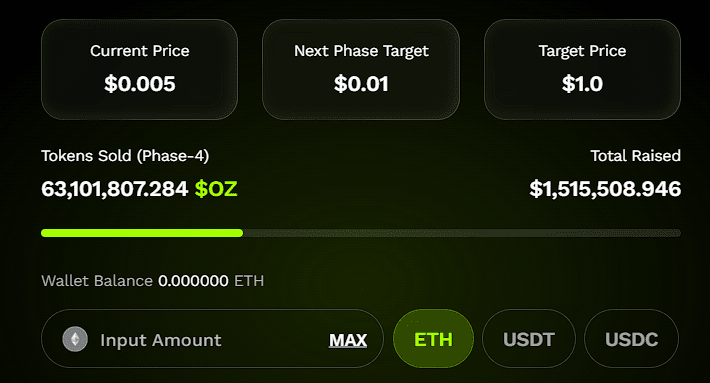Click the 63,101,807.284 tokens sold figure
Screen dimensions: 710x383
coord(115,189)
